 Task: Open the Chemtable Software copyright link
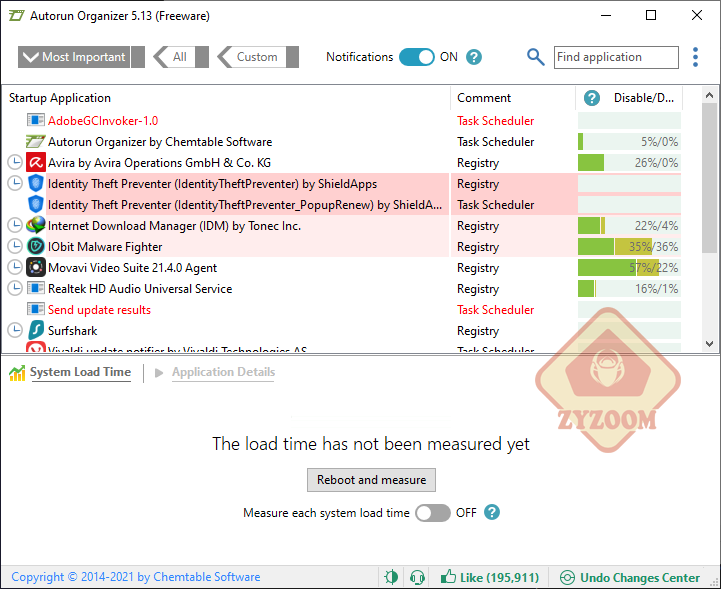136,577
